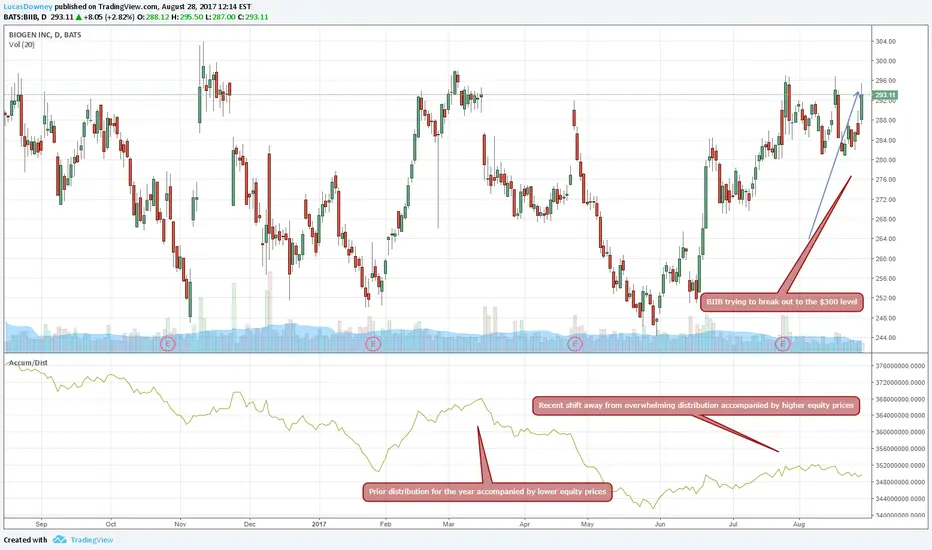Click the 376000000.0000 Accum/Dist axis label
The width and height of the screenshot is (932, 550).
900,366
